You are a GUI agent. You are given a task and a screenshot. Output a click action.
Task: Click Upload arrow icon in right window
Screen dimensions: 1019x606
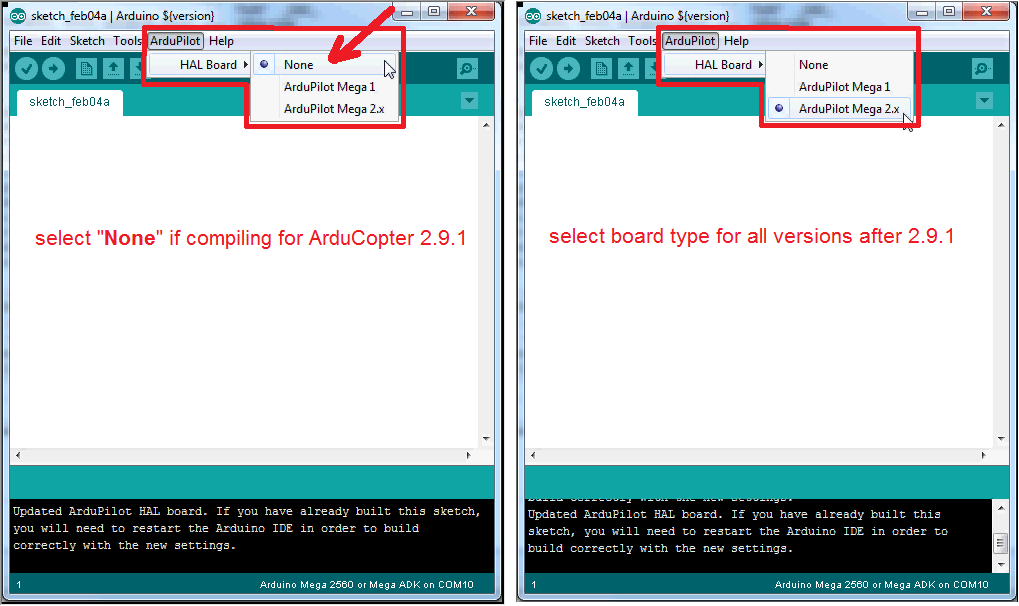coord(568,68)
